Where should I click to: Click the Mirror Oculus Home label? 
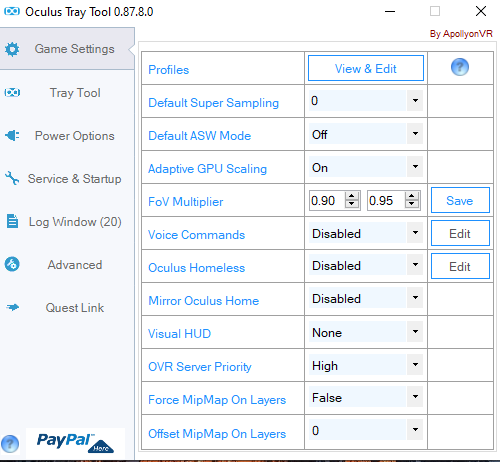[203, 301]
